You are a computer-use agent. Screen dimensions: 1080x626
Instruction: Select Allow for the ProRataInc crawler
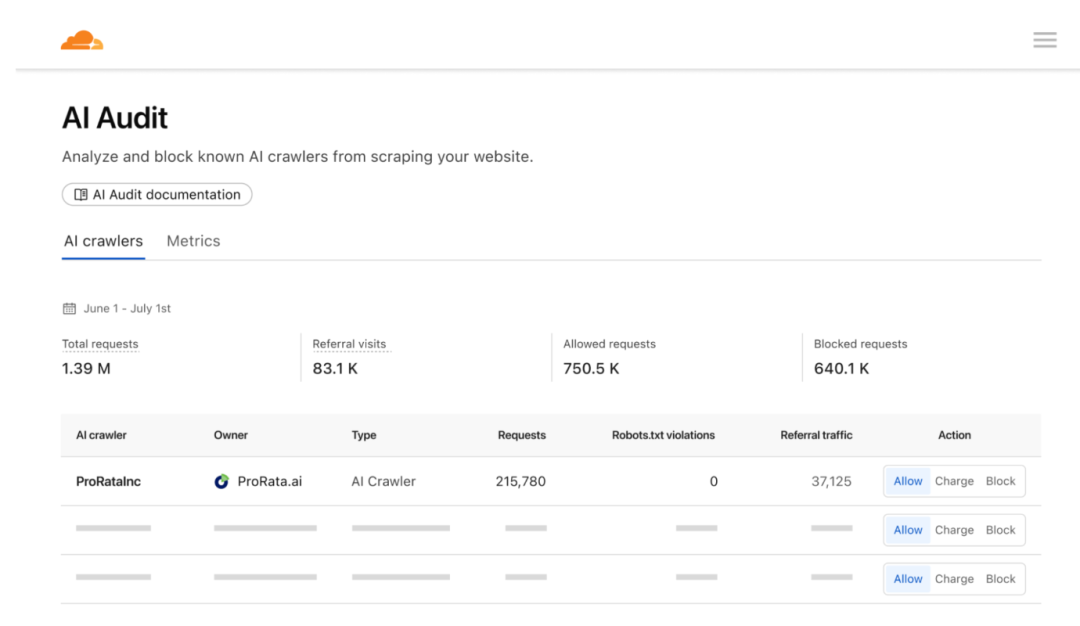908,481
